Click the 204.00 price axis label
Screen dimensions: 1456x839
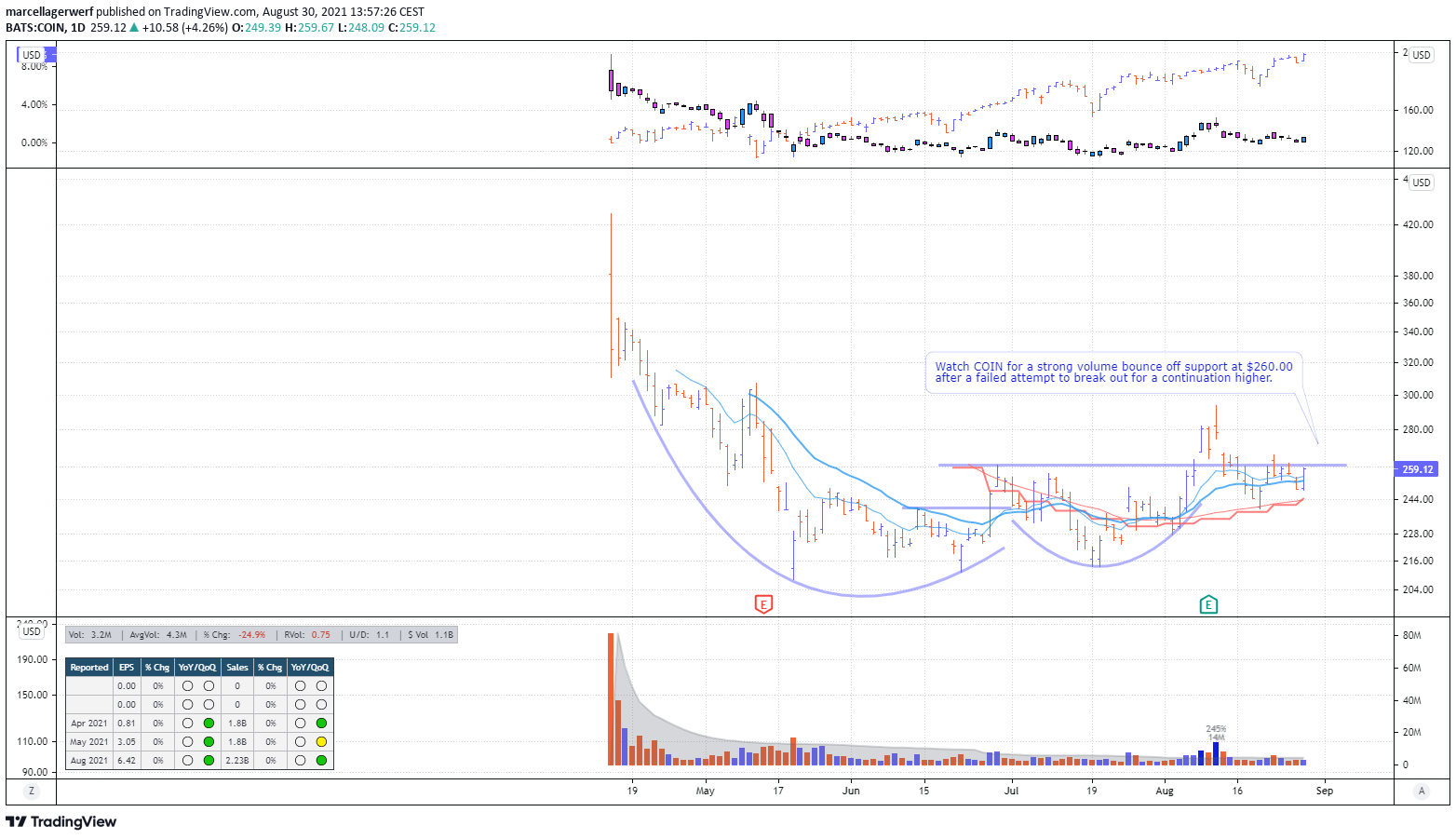(1418, 589)
